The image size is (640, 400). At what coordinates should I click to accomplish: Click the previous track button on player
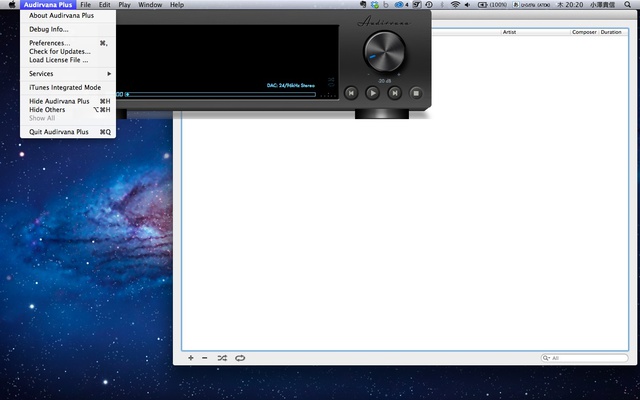point(351,93)
